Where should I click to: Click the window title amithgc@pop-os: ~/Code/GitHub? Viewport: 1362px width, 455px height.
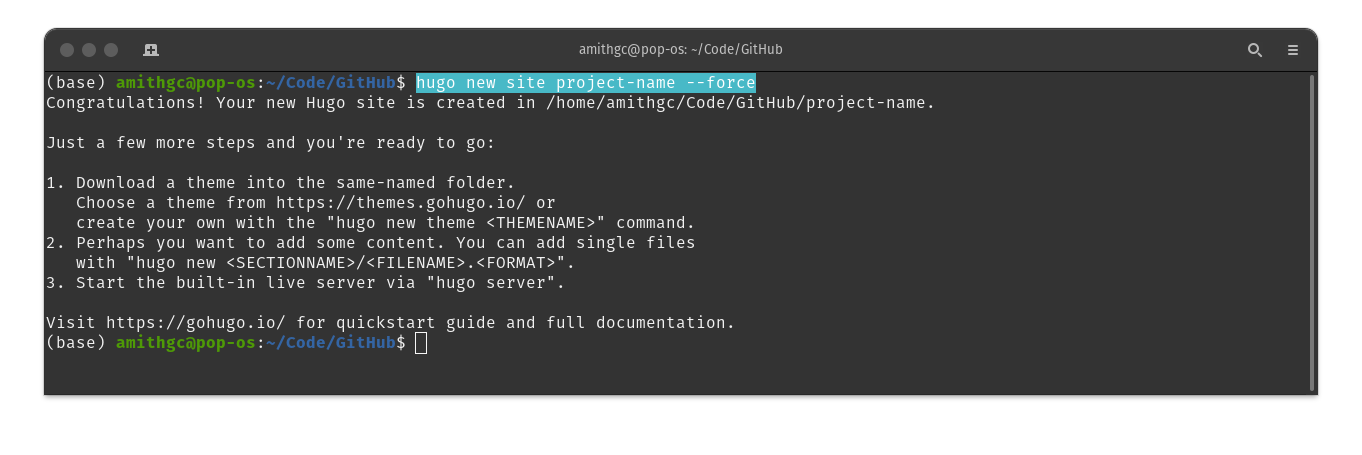[680, 50]
